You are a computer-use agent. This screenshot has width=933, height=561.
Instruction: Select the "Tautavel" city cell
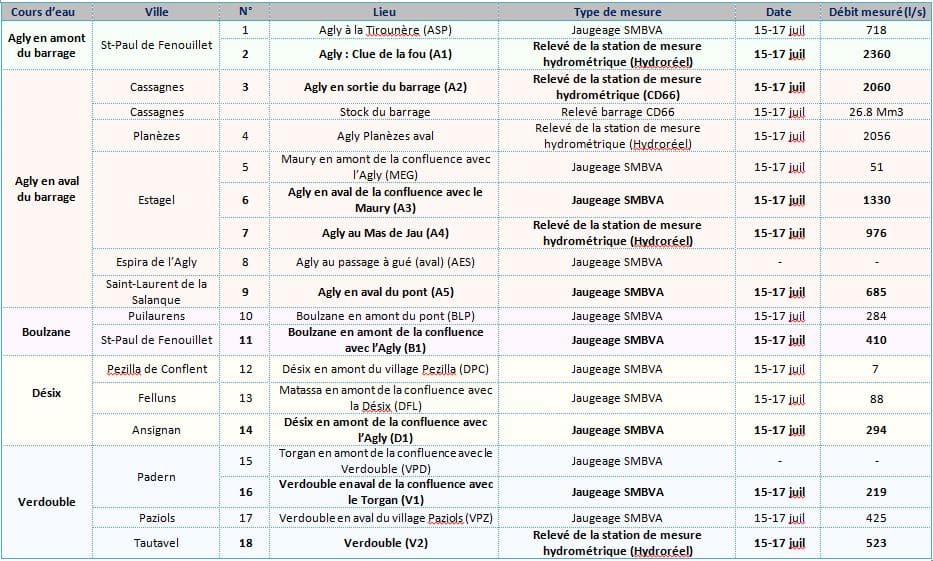click(x=157, y=543)
